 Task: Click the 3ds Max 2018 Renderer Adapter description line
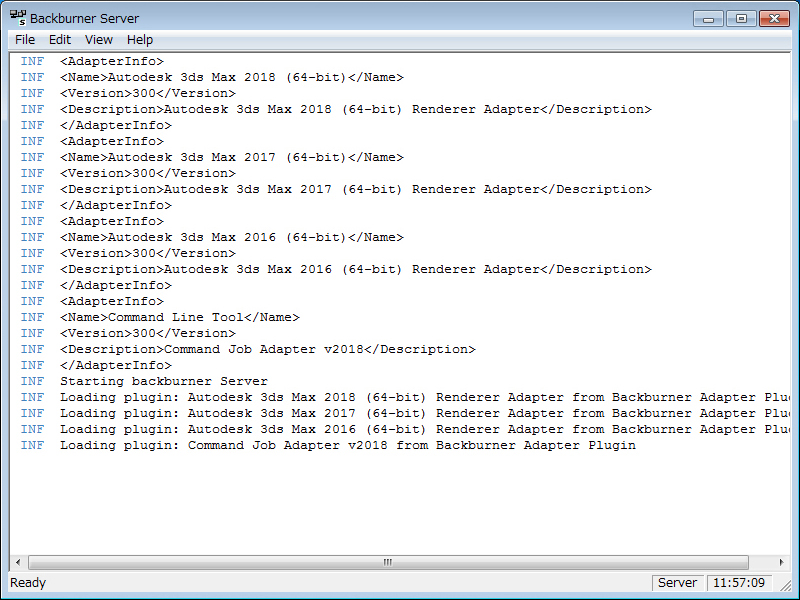click(356, 109)
